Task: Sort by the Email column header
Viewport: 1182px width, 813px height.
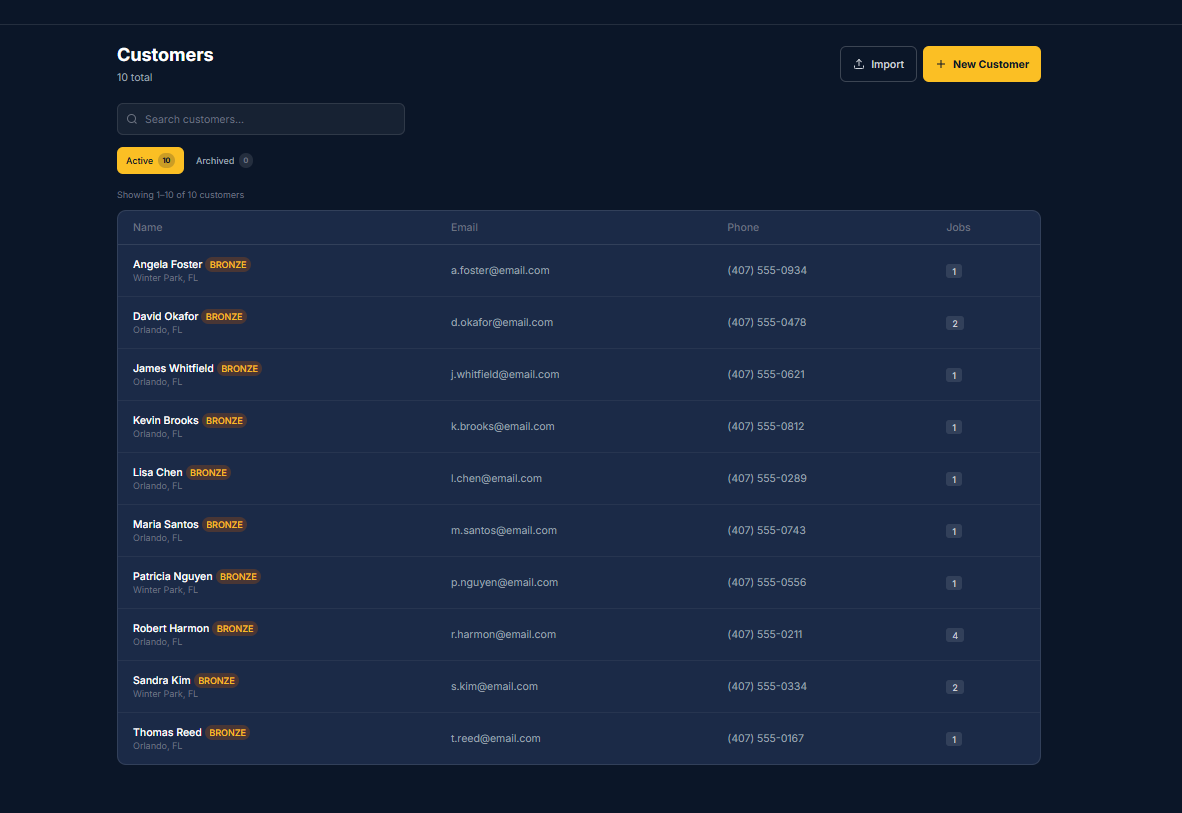Action: [464, 227]
